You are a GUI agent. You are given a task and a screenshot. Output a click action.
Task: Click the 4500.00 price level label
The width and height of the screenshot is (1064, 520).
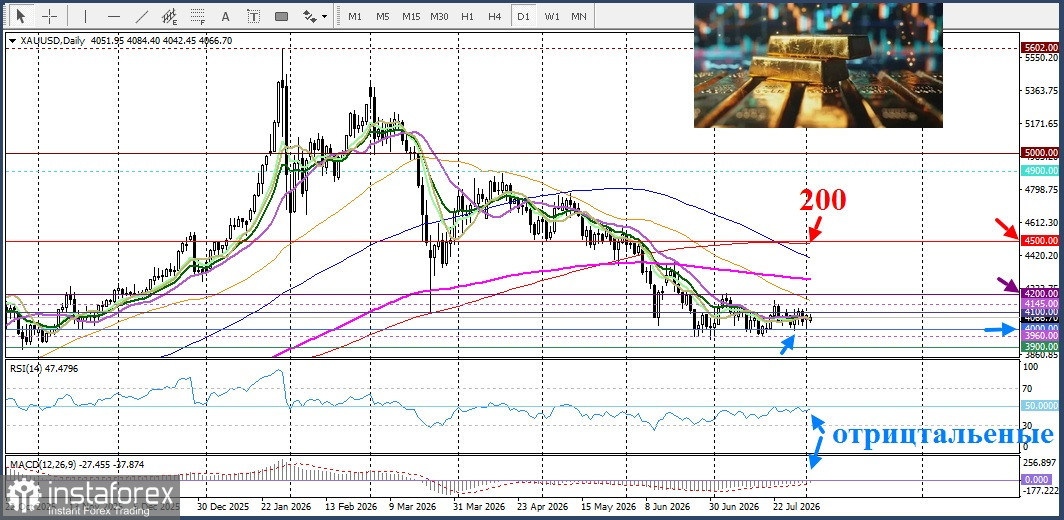click(1040, 240)
